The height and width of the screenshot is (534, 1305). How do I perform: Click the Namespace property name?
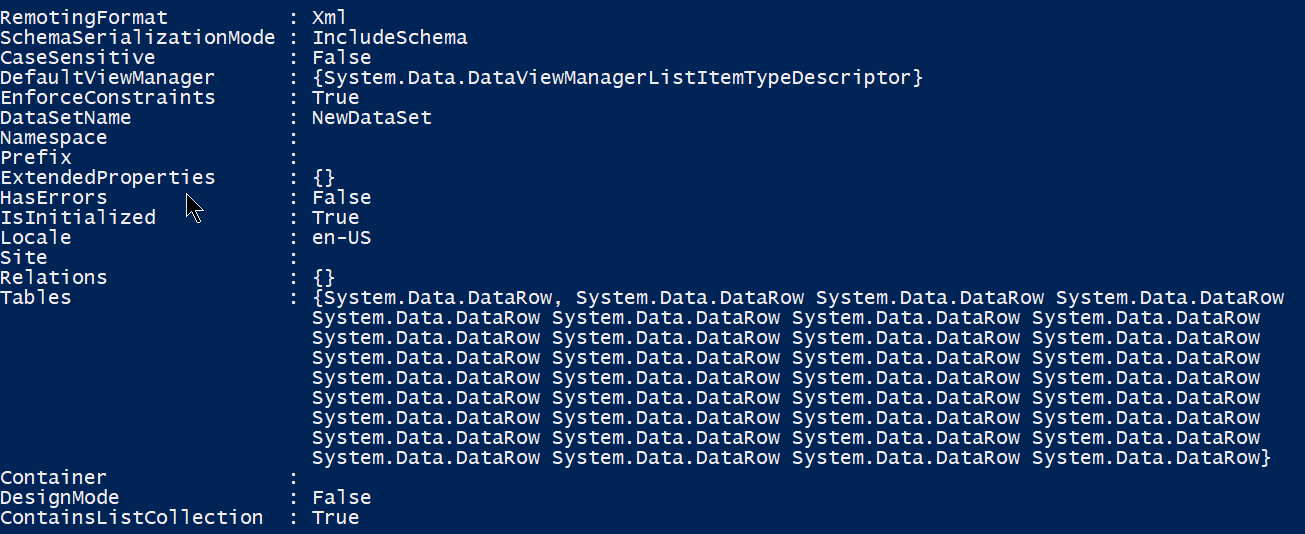coord(53,138)
